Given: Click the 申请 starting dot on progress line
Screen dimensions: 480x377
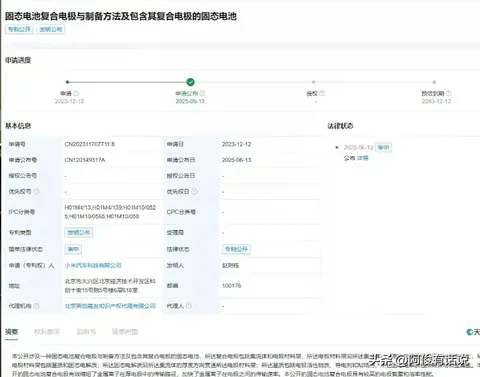Looking at the screenshot, I should (x=68, y=82).
